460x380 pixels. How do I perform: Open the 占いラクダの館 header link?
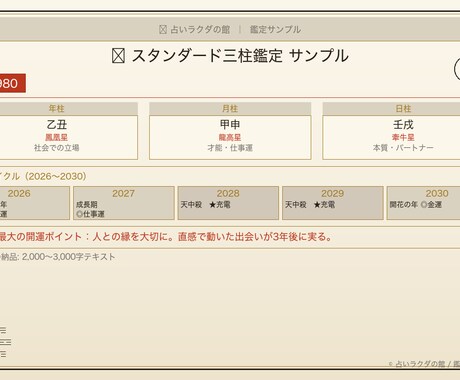[200, 30]
